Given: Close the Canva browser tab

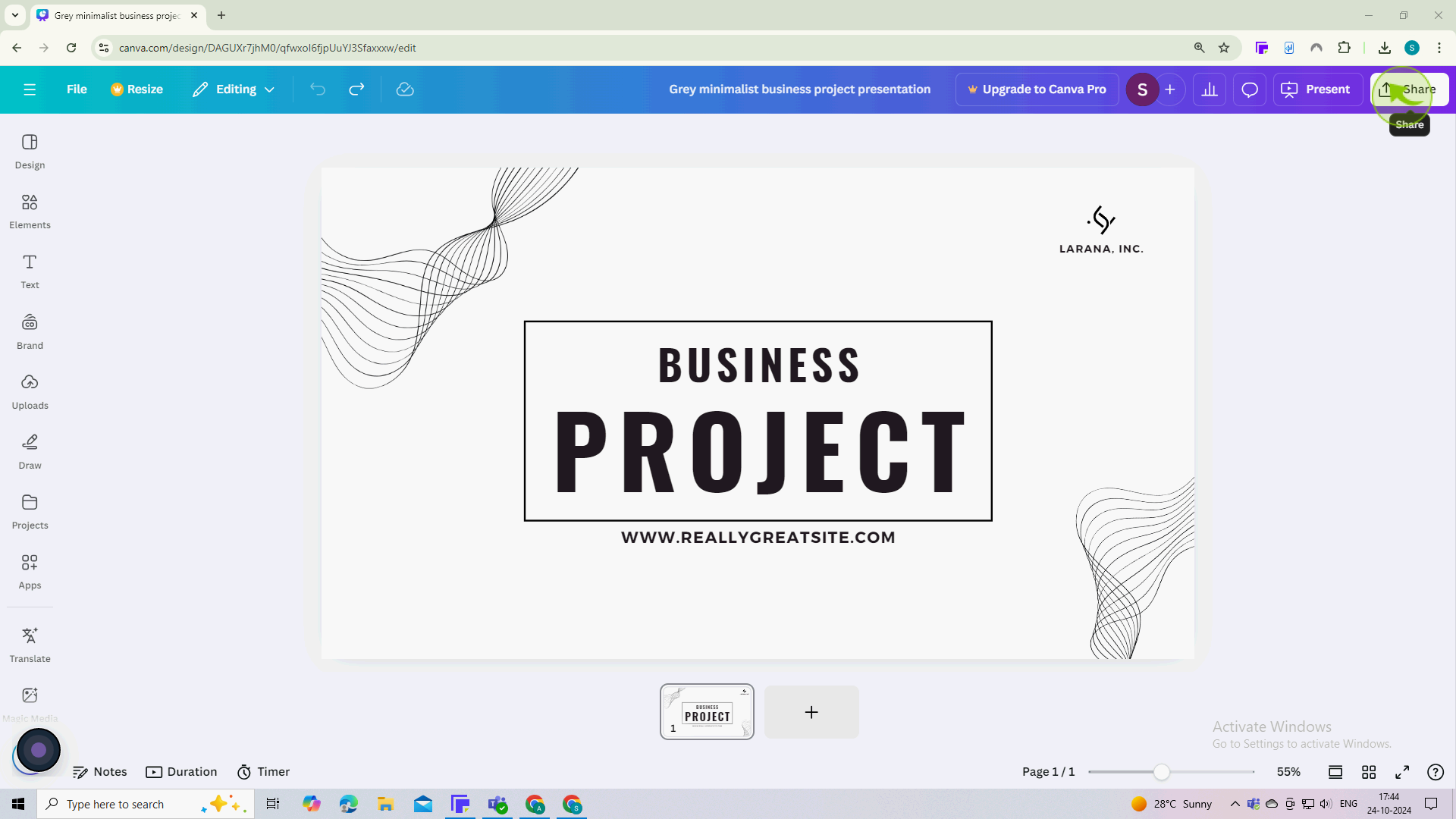Looking at the screenshot, I should pos(194,15).
